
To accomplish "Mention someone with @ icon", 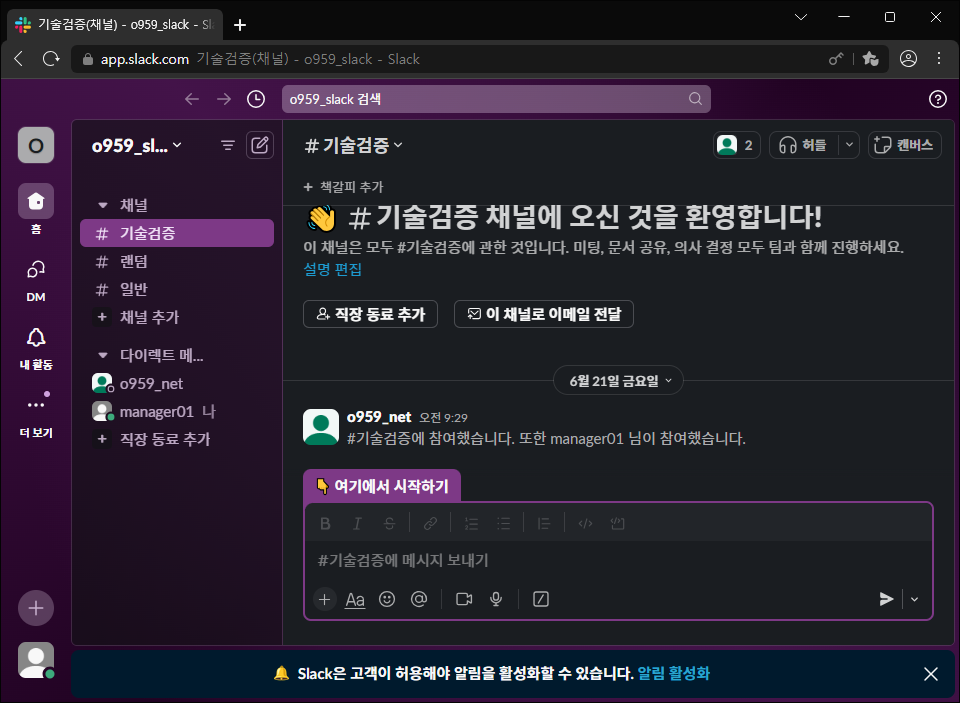I will click(419, 599).
